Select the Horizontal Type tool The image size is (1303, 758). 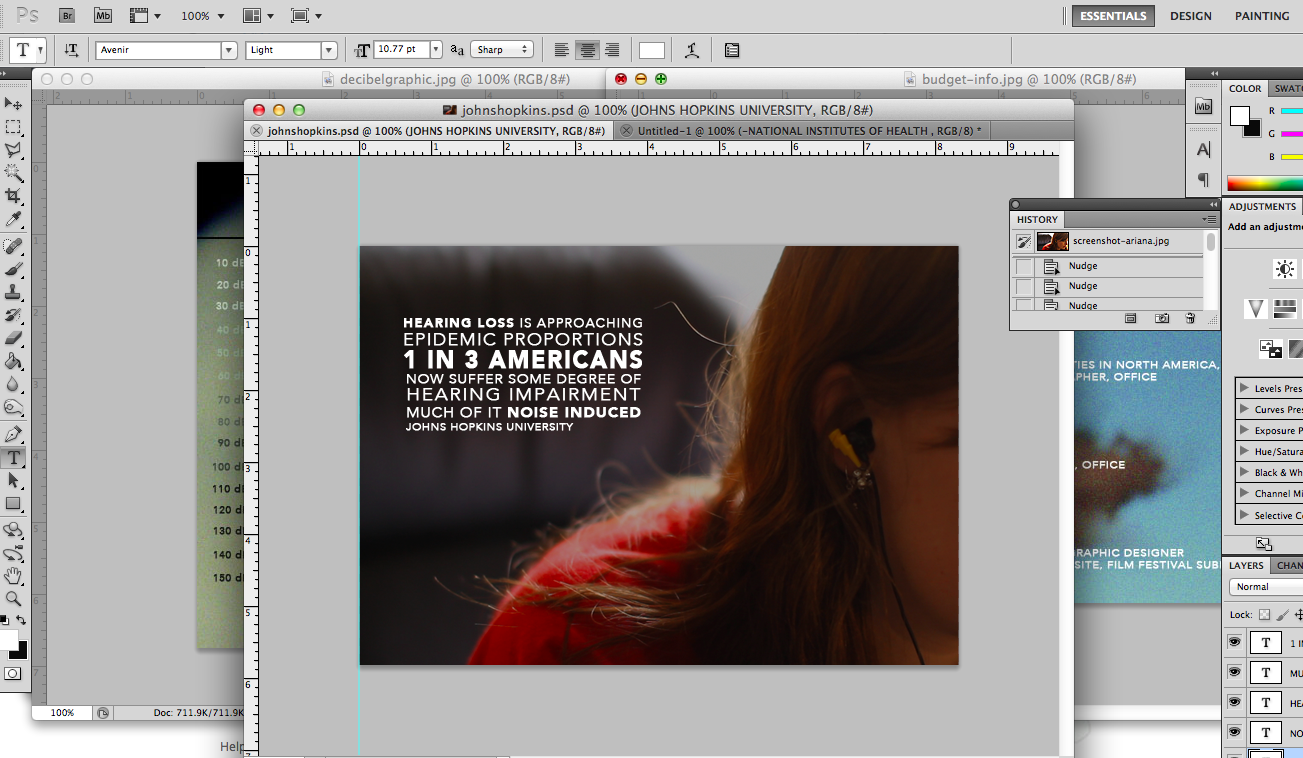14,457
